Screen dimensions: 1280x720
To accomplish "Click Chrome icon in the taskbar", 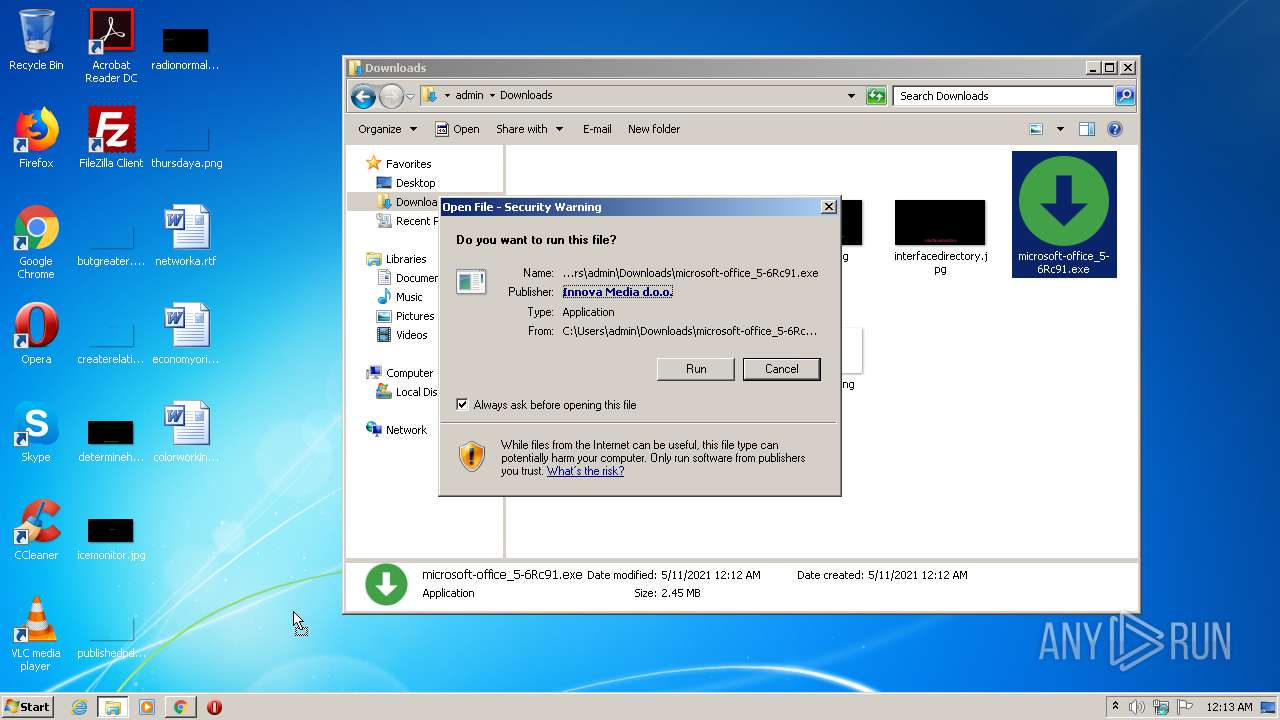I will coord(180,707).
